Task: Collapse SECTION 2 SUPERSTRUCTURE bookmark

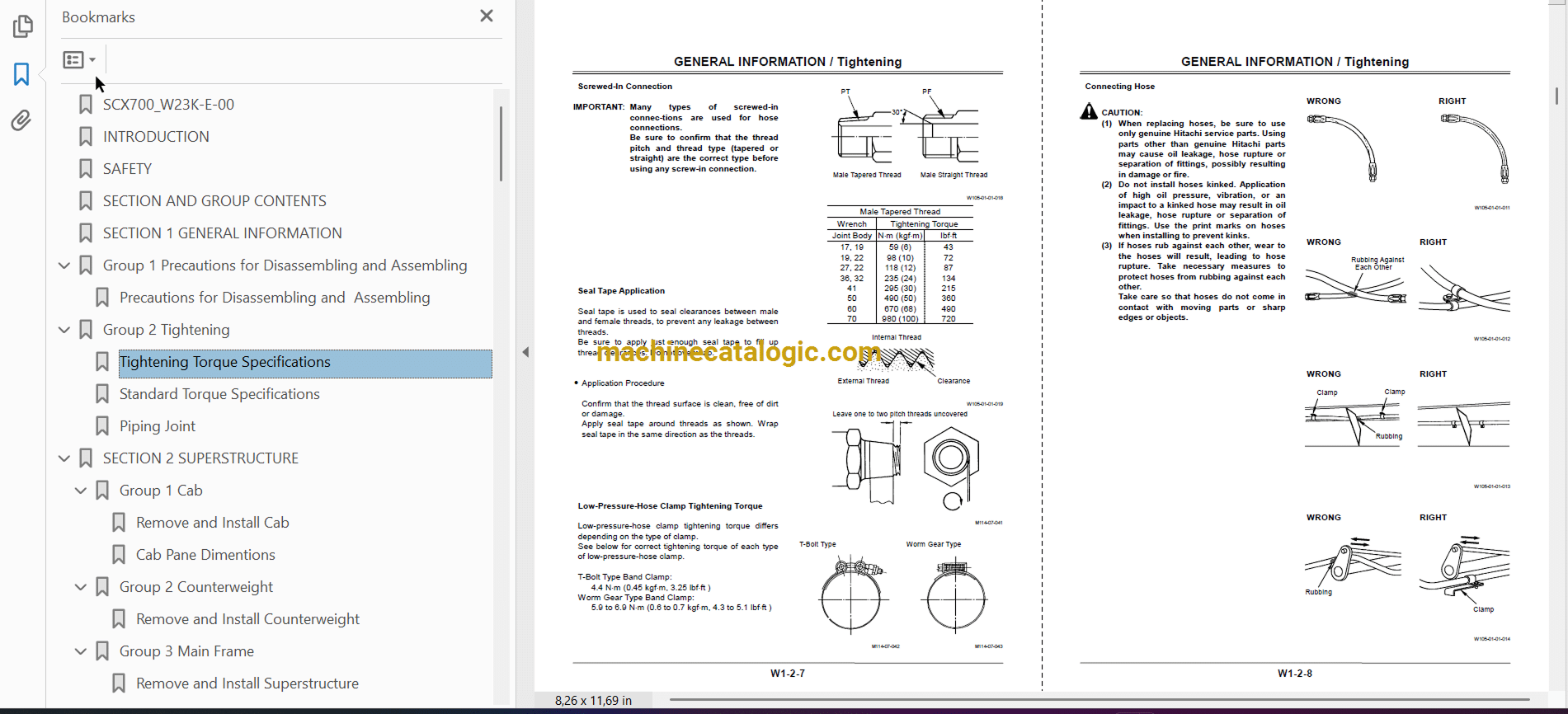Action: pyautogui.click(x=64, y=458)
